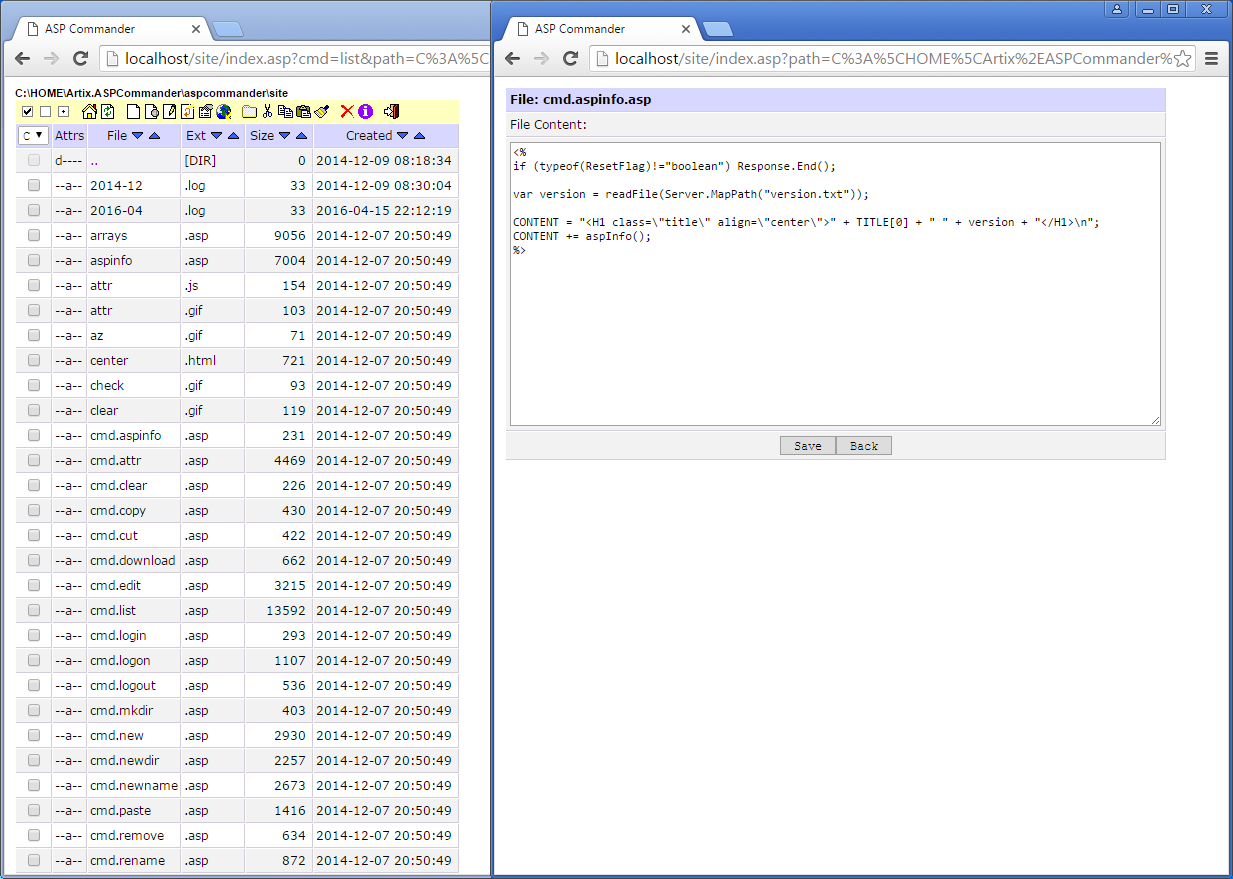Cut selected files using the scissors icon

pos(268,111)
